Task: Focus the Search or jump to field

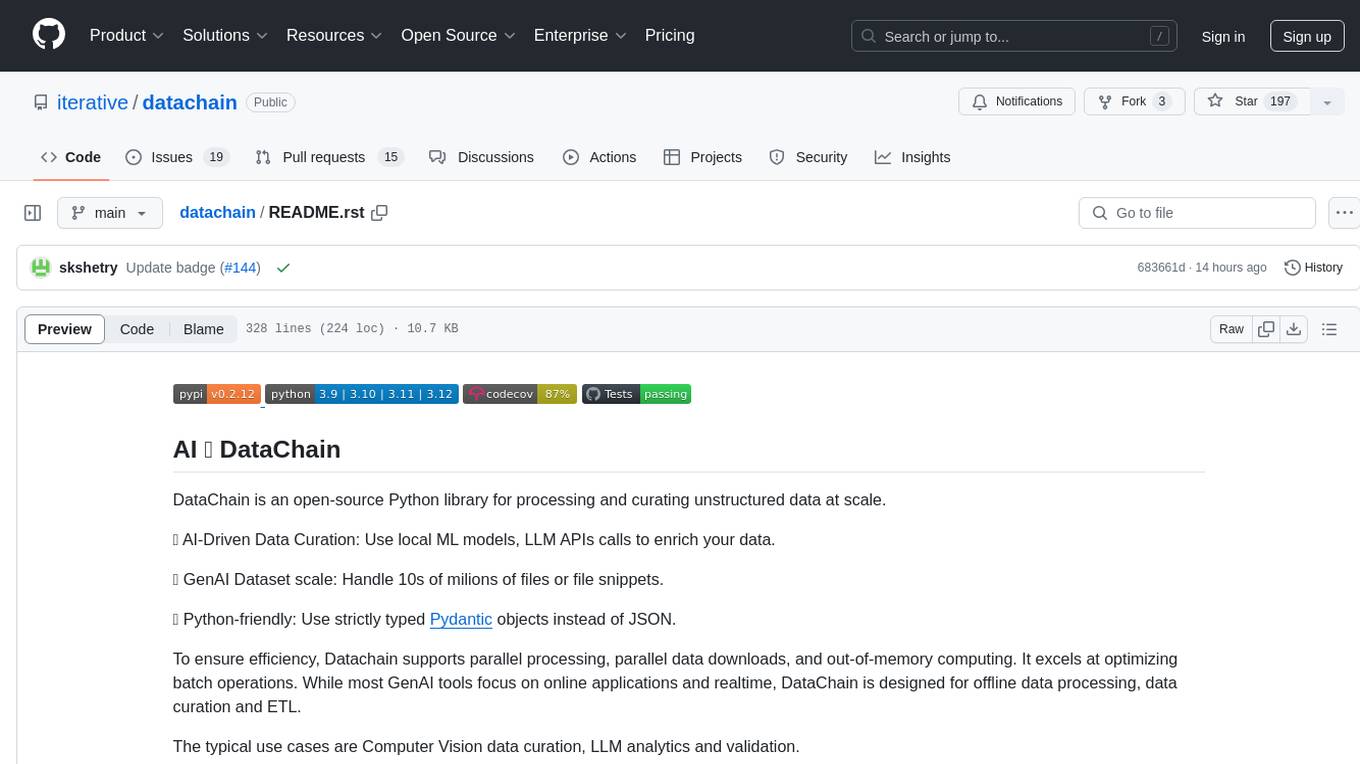Action: pyautogui.click(x=1015, y=36)
